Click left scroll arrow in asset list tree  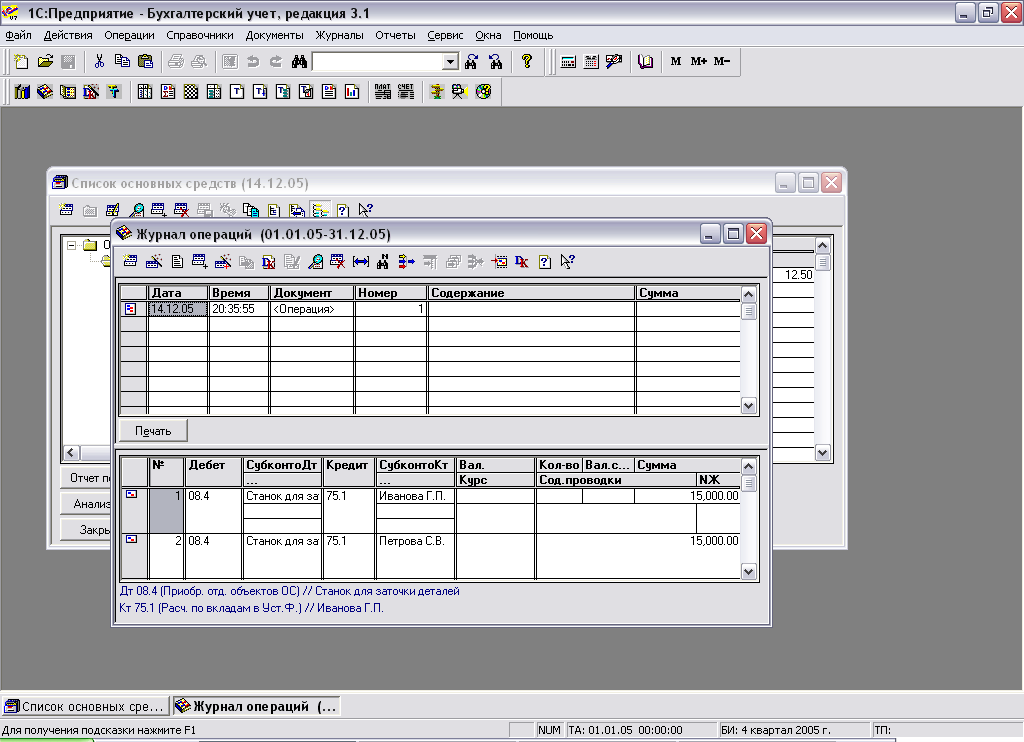click(71, 453)
